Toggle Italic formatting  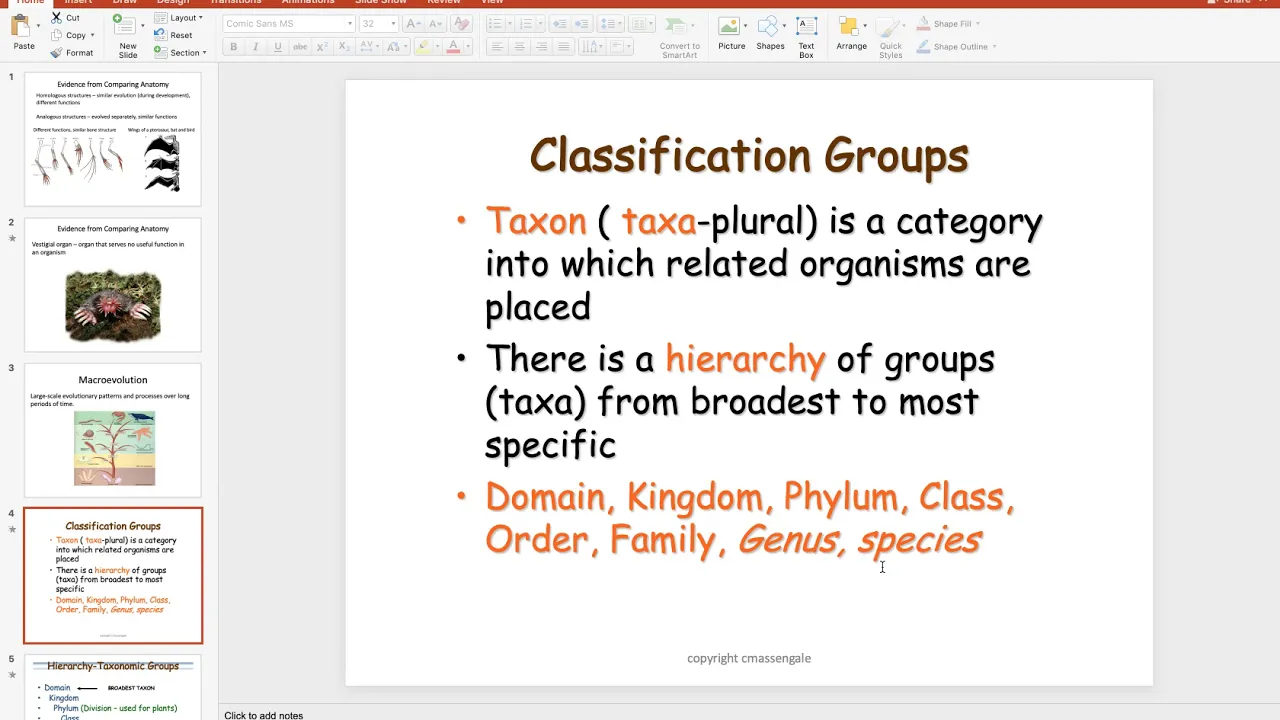(x=256, y=47)
